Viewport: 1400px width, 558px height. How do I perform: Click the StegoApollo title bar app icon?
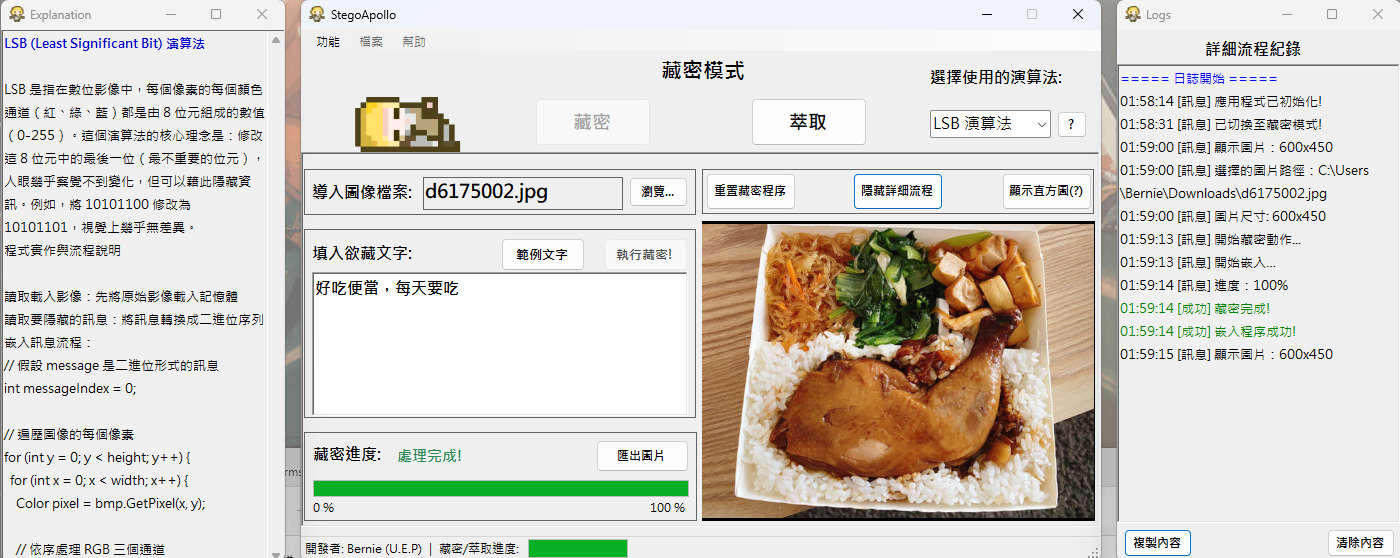[x=317, y=14]
